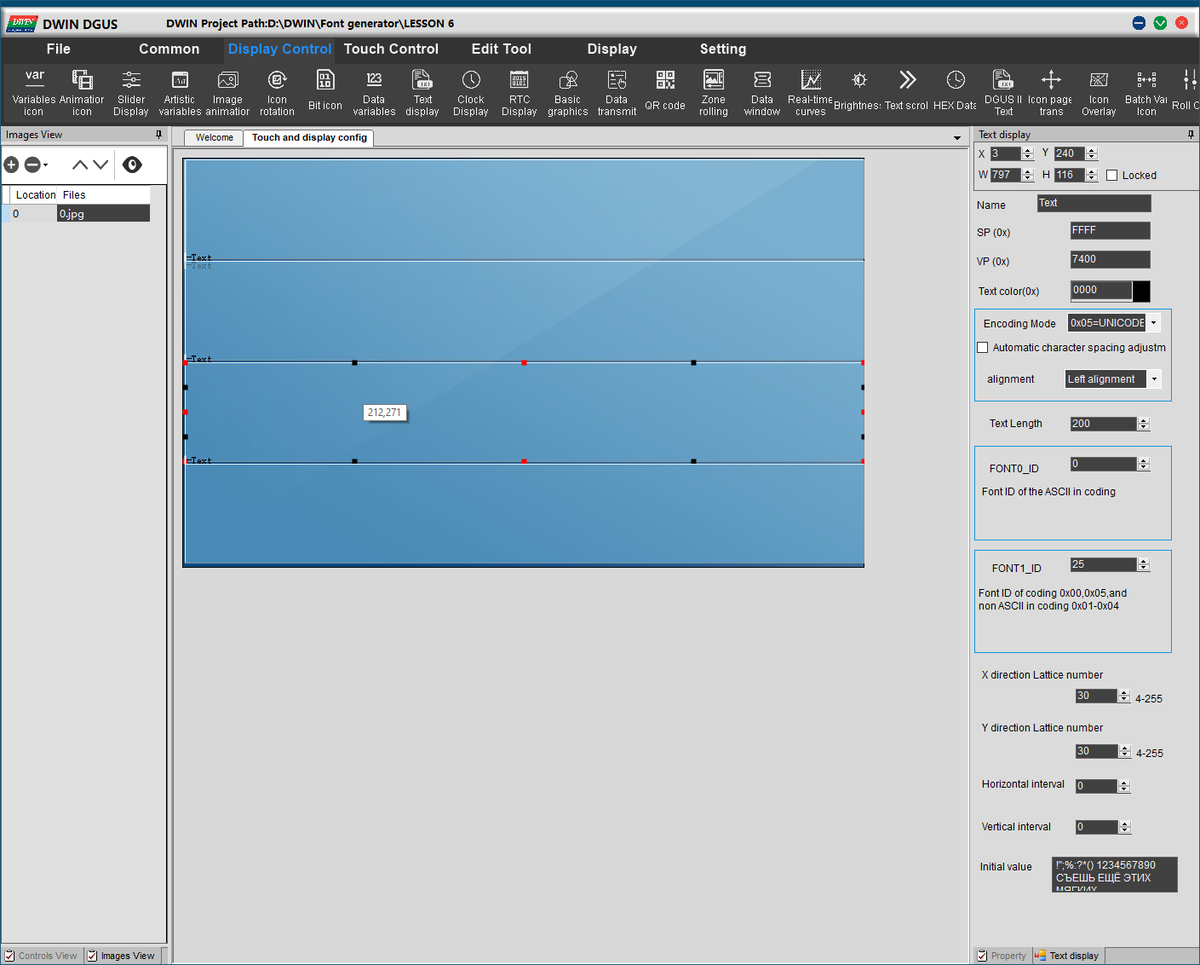Click the Initial value text box
Image resolution: width=1200 pixels, height=965 pixels.
coord(1115,874)
